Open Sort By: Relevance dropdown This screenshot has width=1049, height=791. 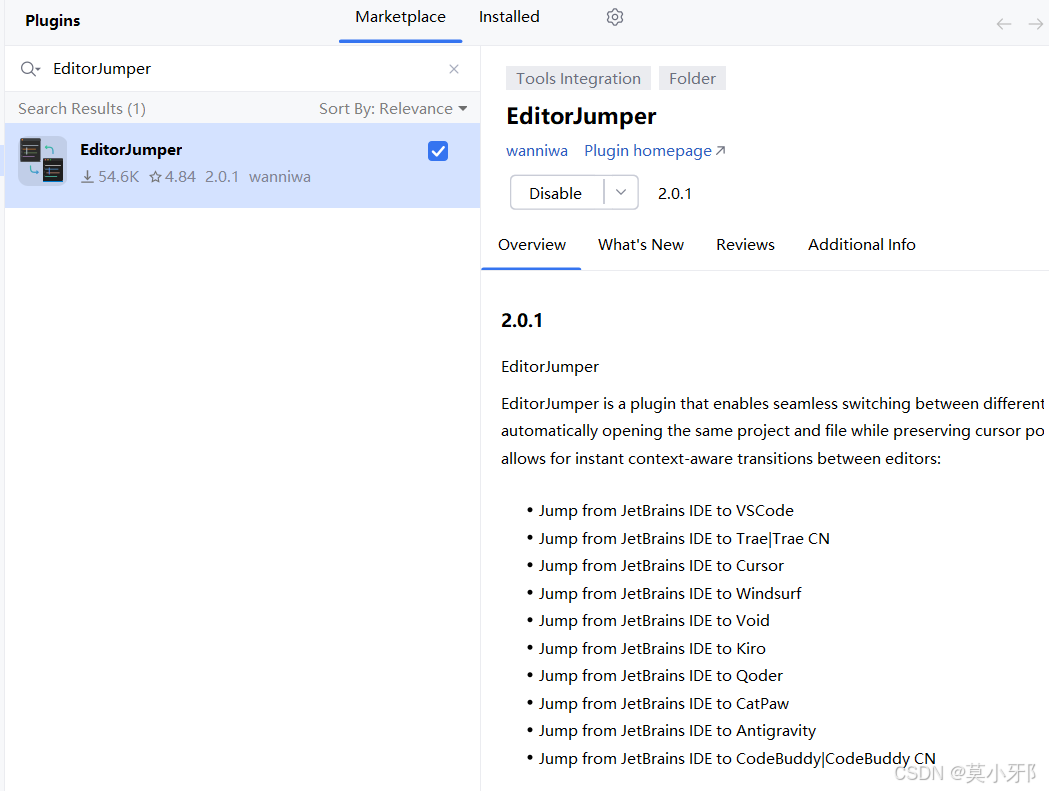[393, 108]
